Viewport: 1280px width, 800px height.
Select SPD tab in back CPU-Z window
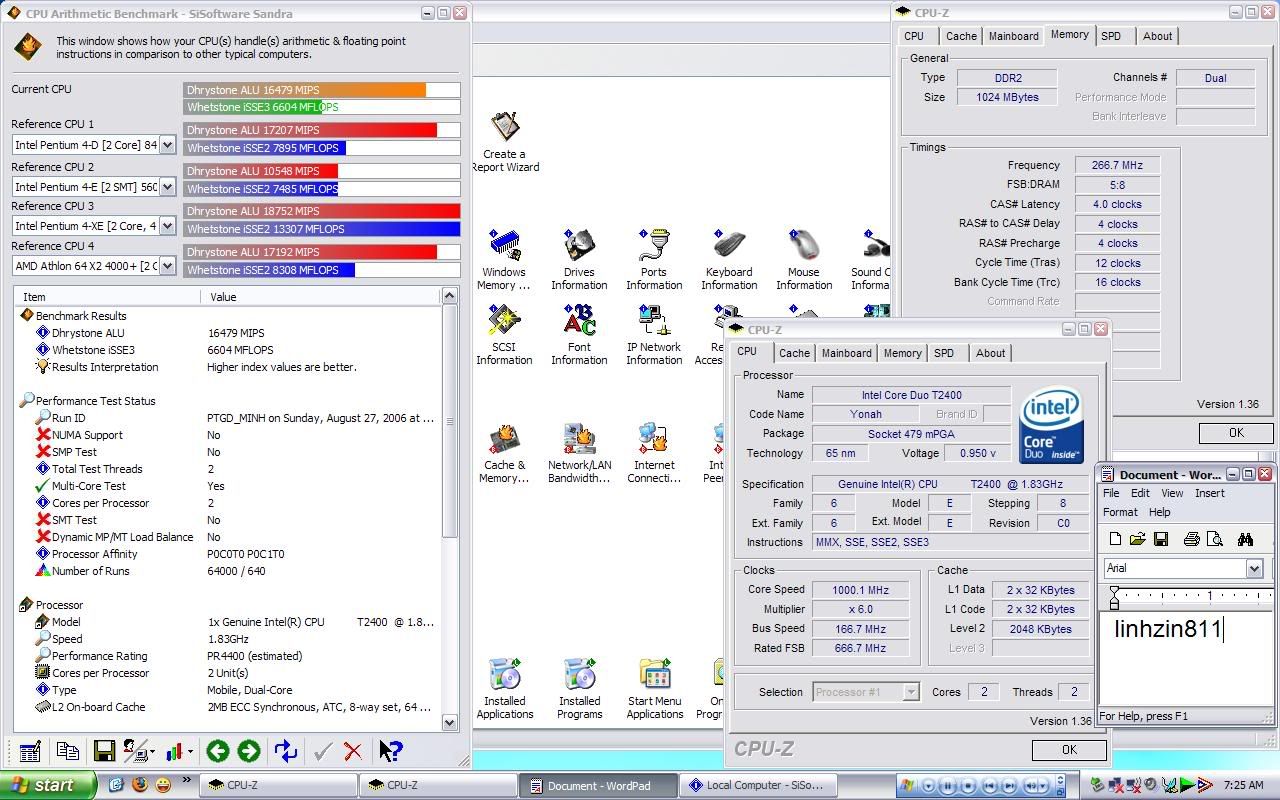(1111, 36)
